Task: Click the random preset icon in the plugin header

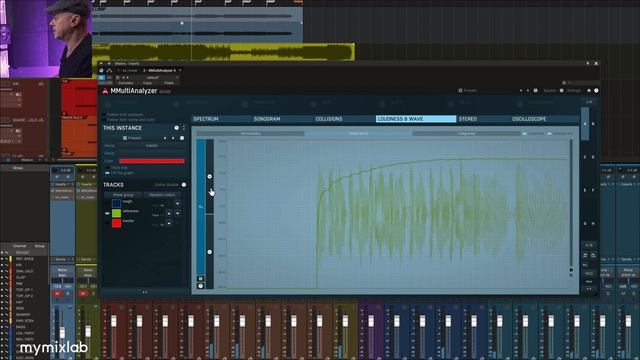Action: coord(536,91)
